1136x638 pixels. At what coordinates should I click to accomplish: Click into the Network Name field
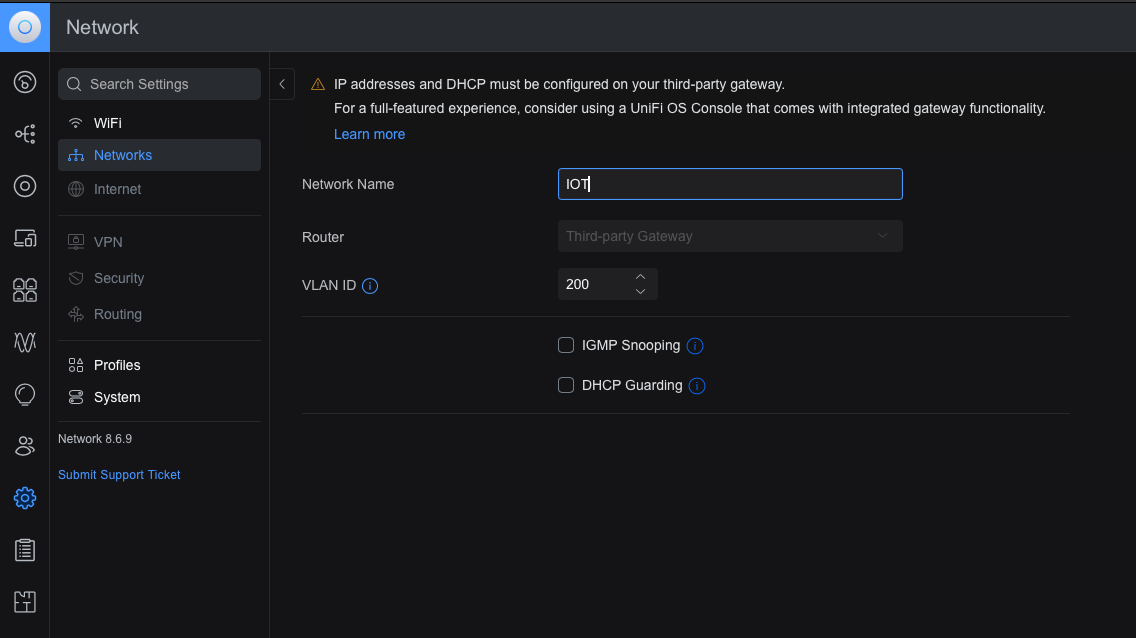click(730, 184)
